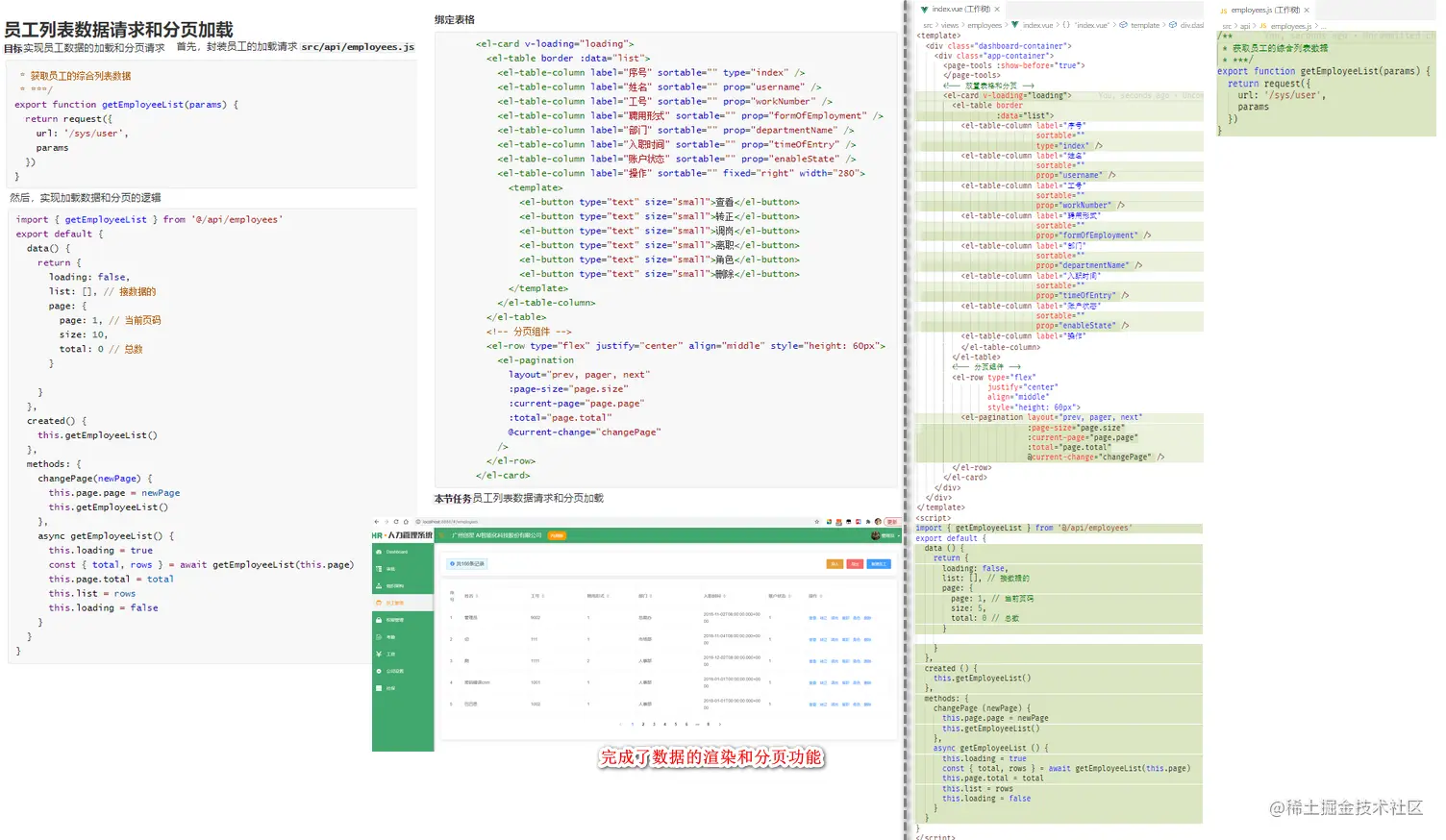Image resolution: width=1446 pixels, height=840 pixels.
Task: Click the sort icon beside the 部门 column header
Action: [x=653, y=596]
